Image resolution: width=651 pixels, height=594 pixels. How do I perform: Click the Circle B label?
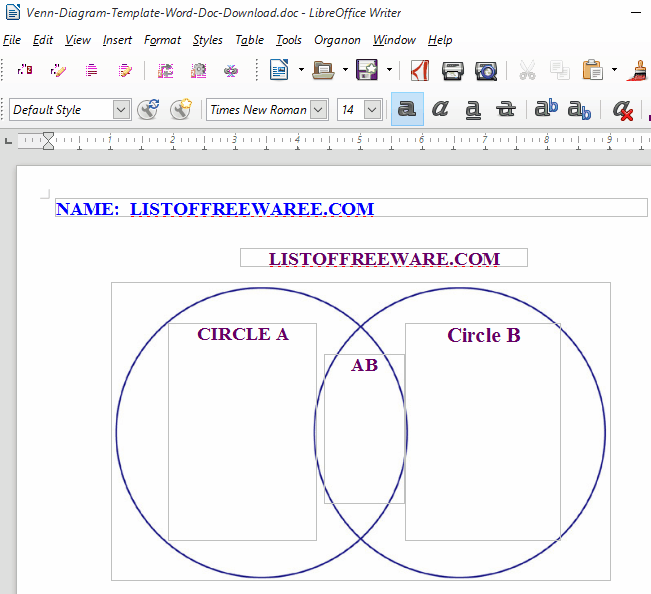tap(484, 335)
